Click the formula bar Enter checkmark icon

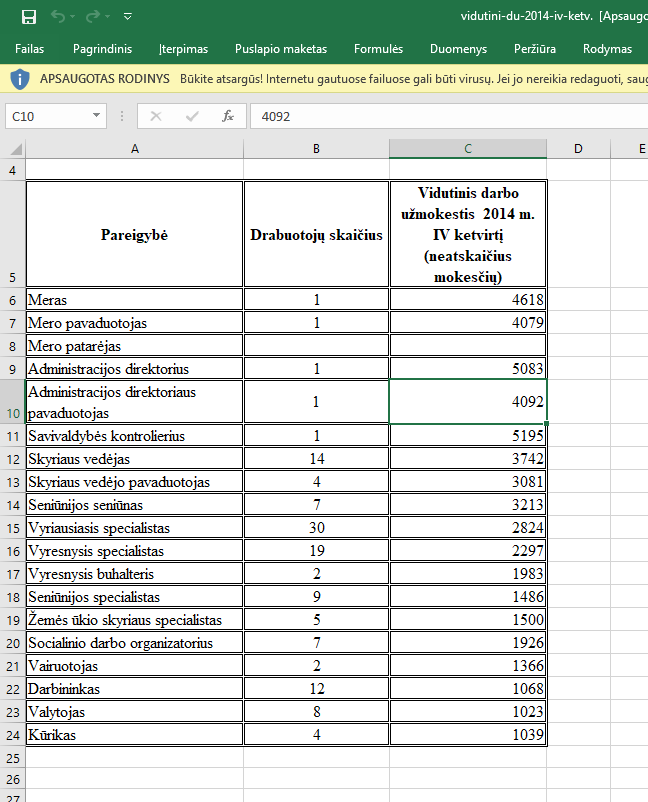[x=192, y=116]
